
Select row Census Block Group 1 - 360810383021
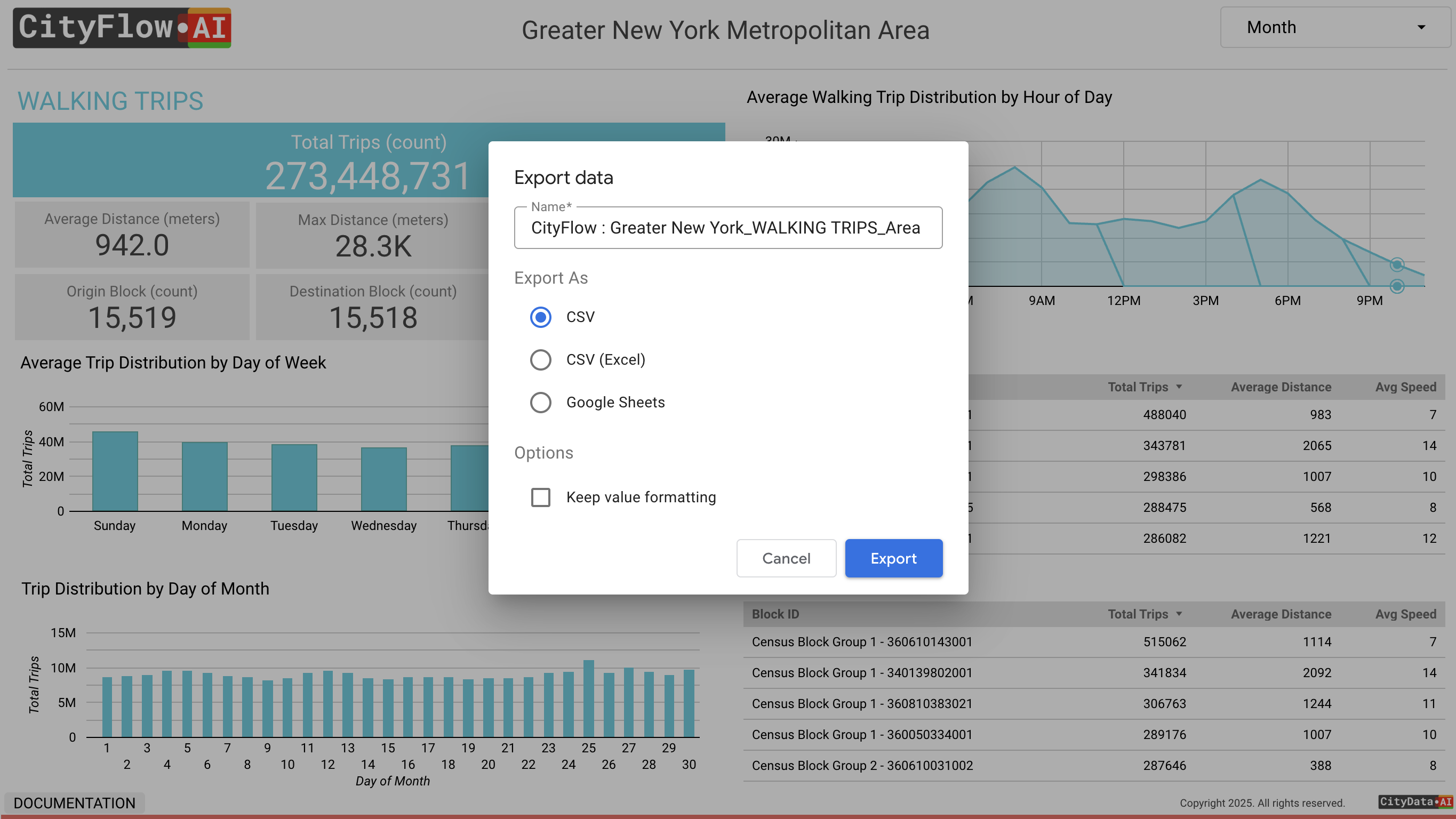pos(1094,704)
